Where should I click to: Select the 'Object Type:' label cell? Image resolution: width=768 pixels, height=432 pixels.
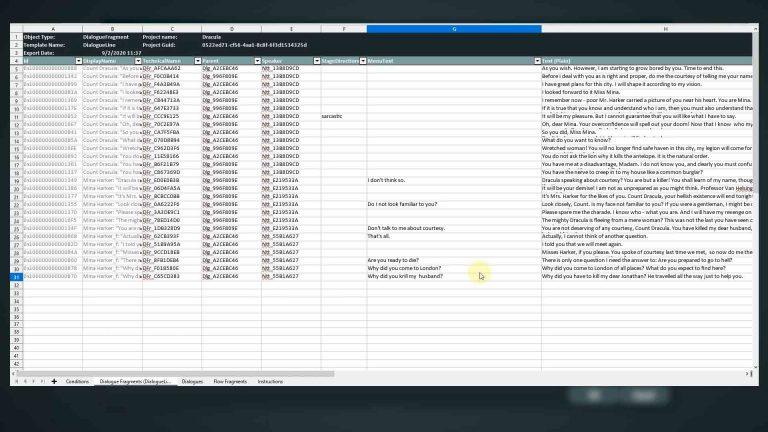(53, 37)
